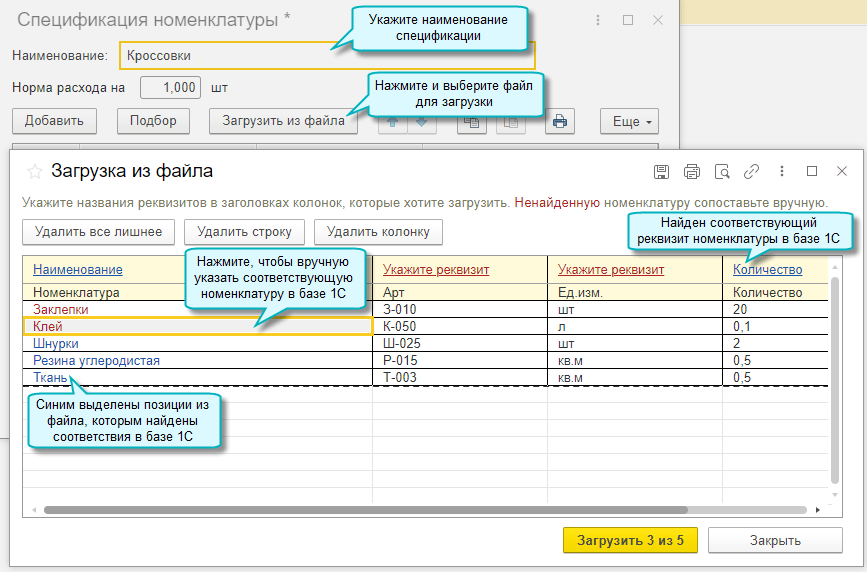Click article cell Ш-025
867x572 pixels.
[x=460, y=344]
